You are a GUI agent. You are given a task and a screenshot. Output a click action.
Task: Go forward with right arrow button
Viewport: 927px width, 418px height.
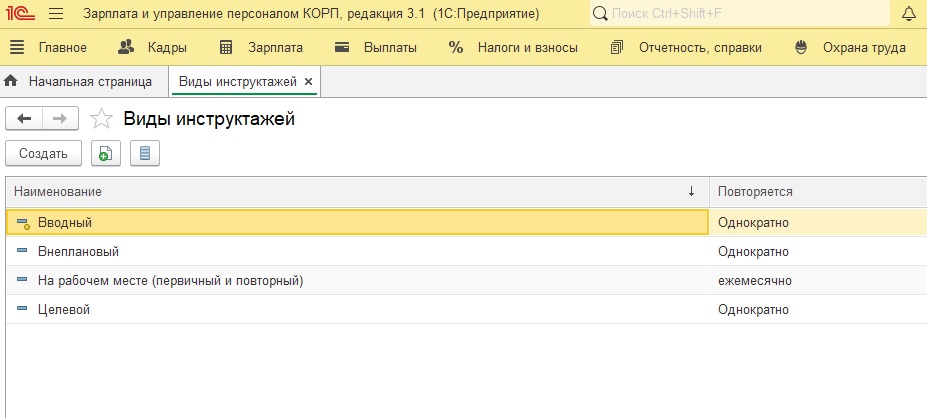(60, 119)
